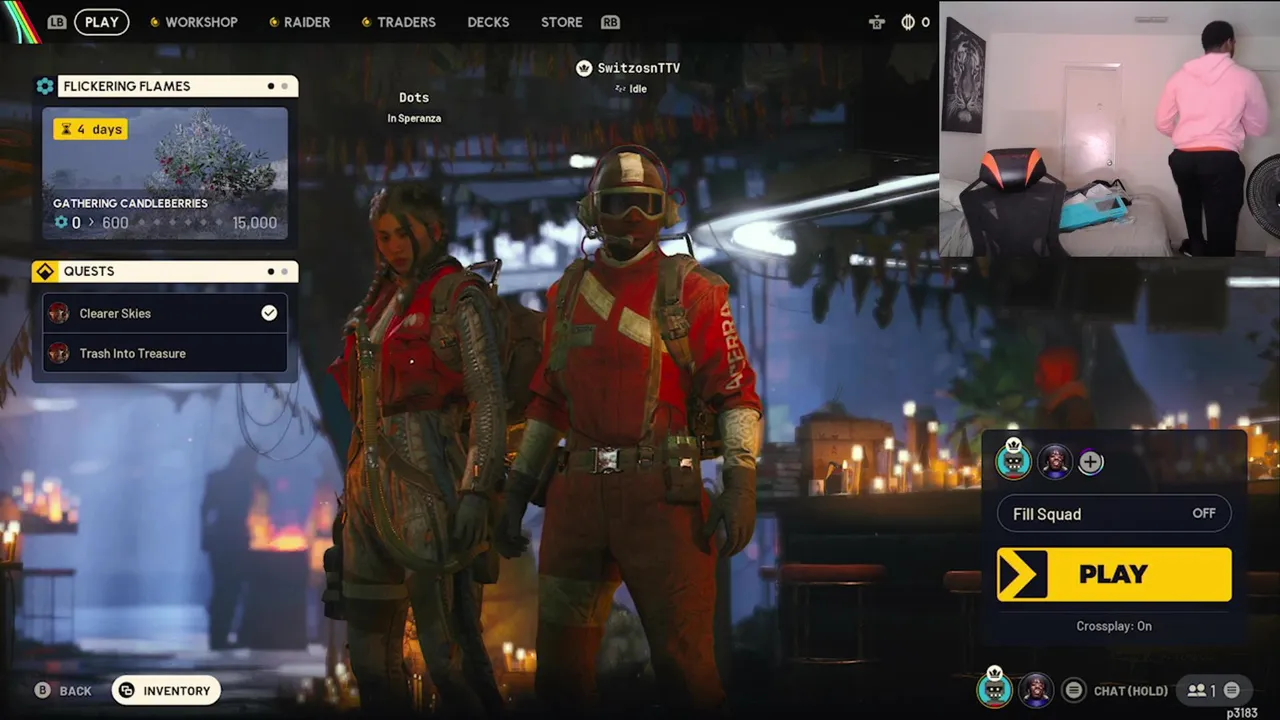Click the 4 days timer badge
Image resolution: width=1280 pixels, height=720 pixels.
[91, 129]
